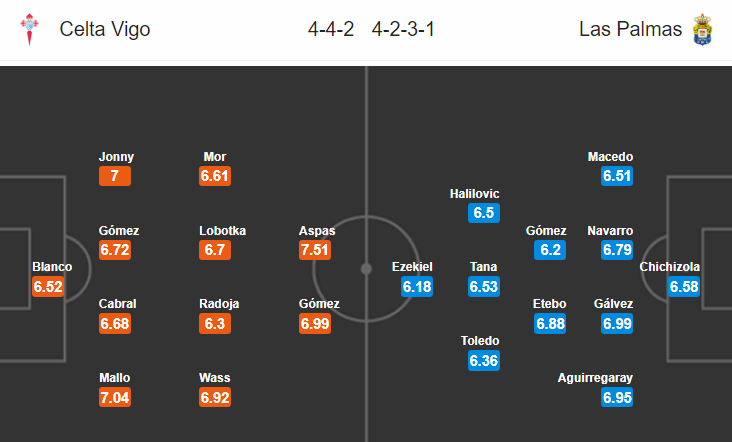The height and width of the screenshot is (442, 732).
Task: Click the 4-2-3-1 formation label
Action: (403, 29)
